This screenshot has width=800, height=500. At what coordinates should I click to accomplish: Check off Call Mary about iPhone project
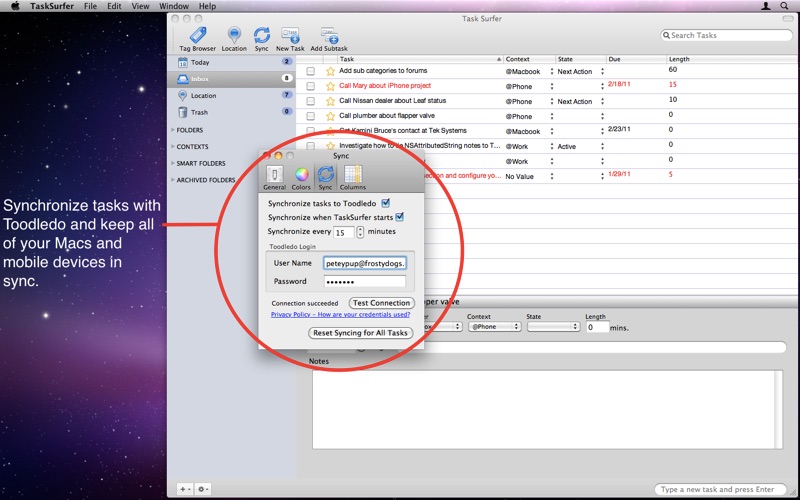click(310, 86)
